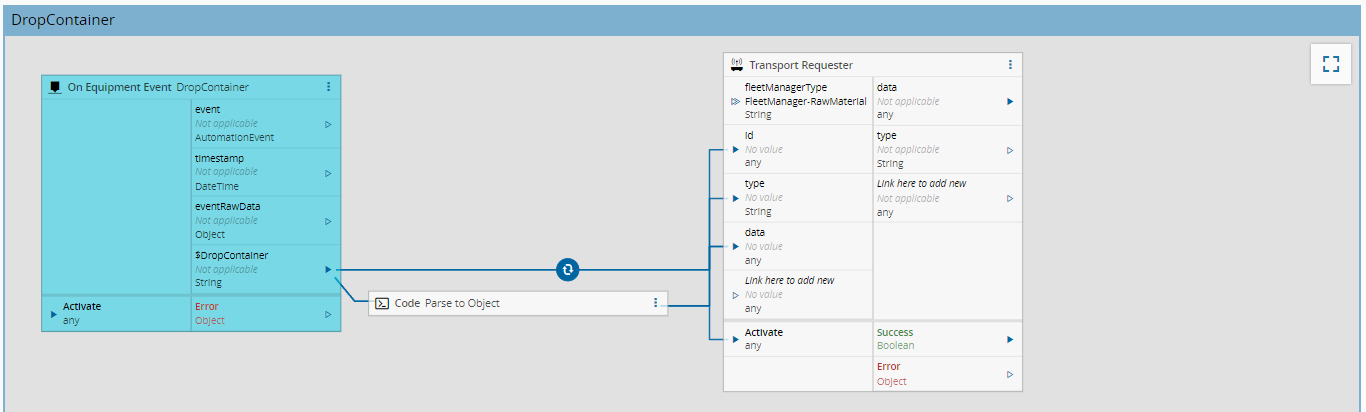This screenshot has width=1366, height=412.
Task: Click the event output port arrow
Action: tap(328, 124)
